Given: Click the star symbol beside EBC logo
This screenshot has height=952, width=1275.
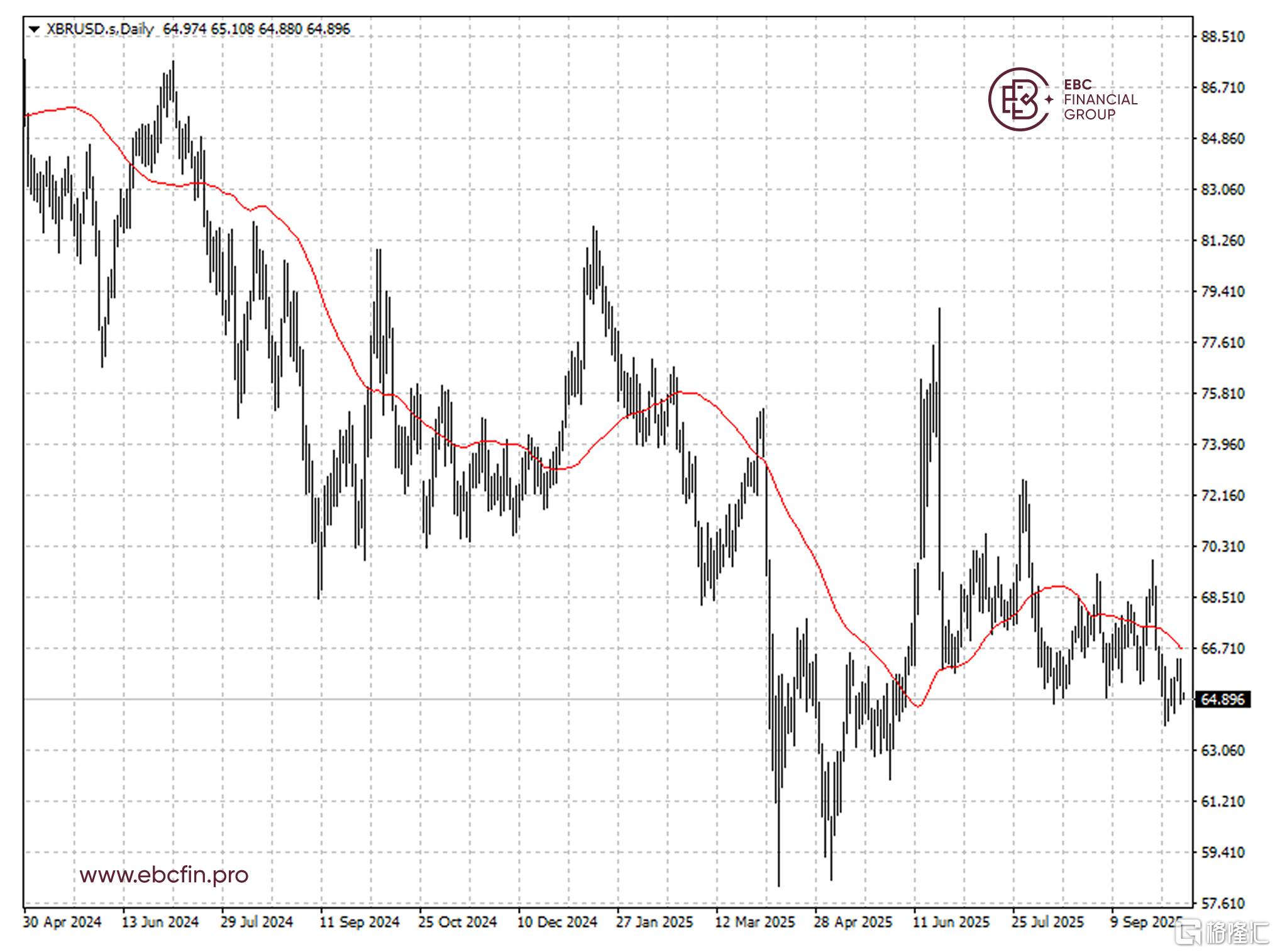Looking at the screenshot, I should click(1049, 99).
